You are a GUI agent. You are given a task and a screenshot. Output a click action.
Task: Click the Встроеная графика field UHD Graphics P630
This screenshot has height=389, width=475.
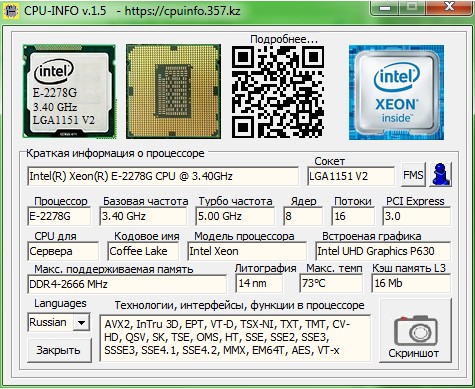[383, 251]
